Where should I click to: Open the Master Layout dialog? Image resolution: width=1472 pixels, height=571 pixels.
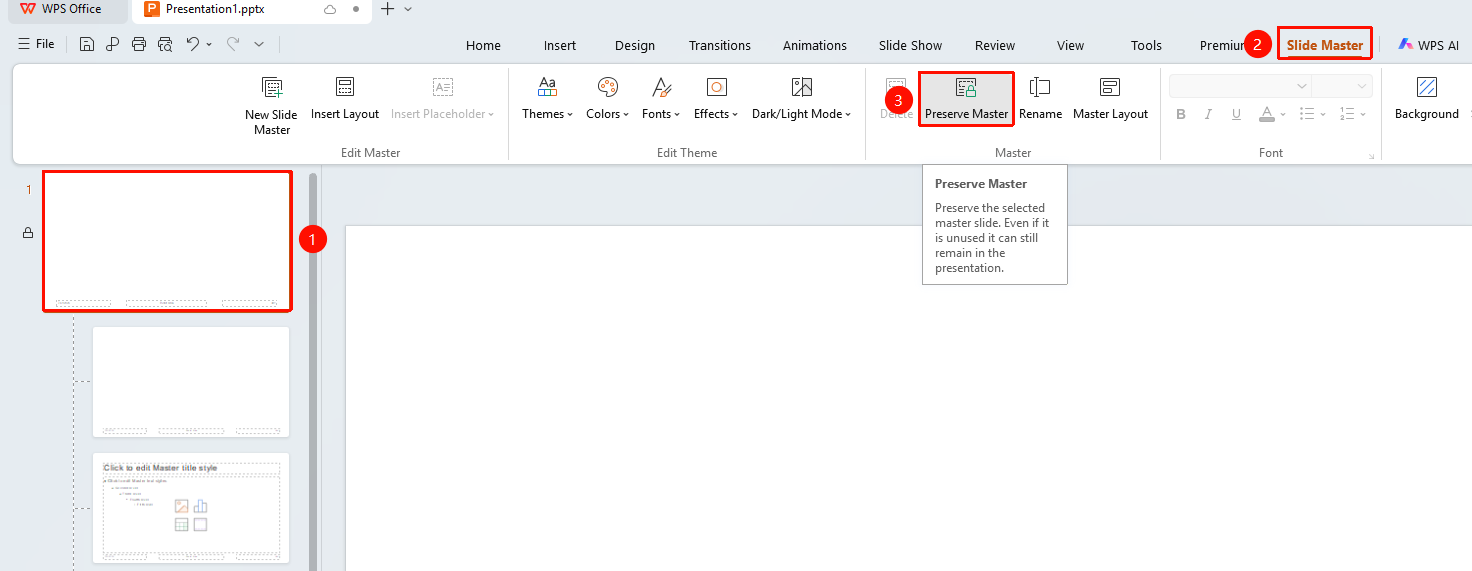coord(1110,98)
